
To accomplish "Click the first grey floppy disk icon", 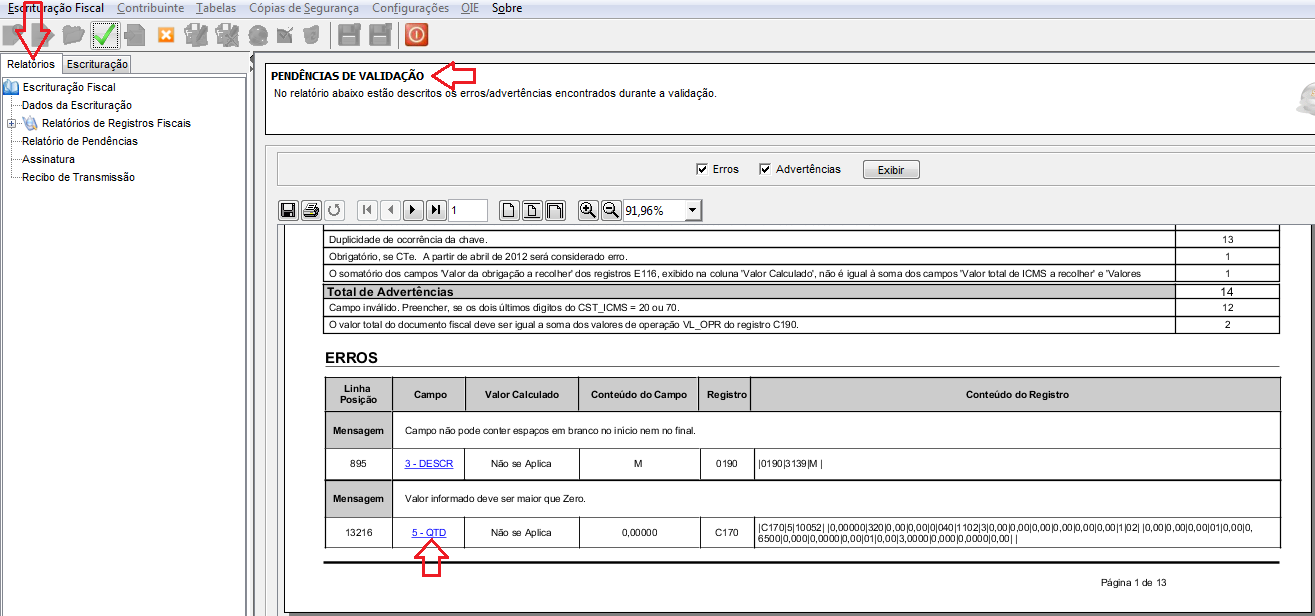I will tap(349, 35).
